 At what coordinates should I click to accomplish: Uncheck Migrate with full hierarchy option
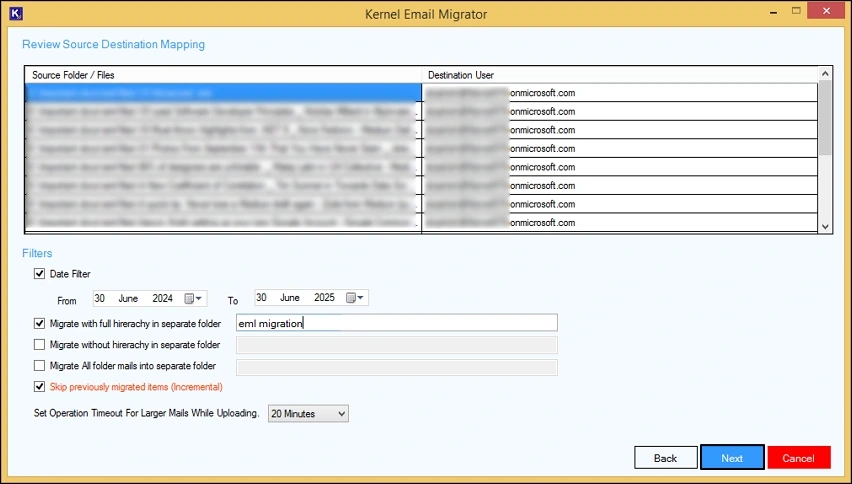[39, 323]
